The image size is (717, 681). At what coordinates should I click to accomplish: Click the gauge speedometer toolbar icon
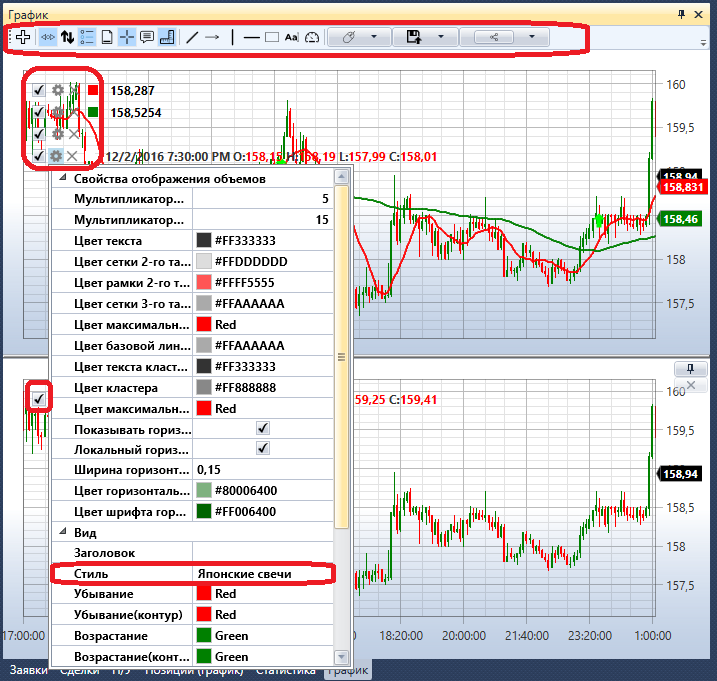(312, 37)
